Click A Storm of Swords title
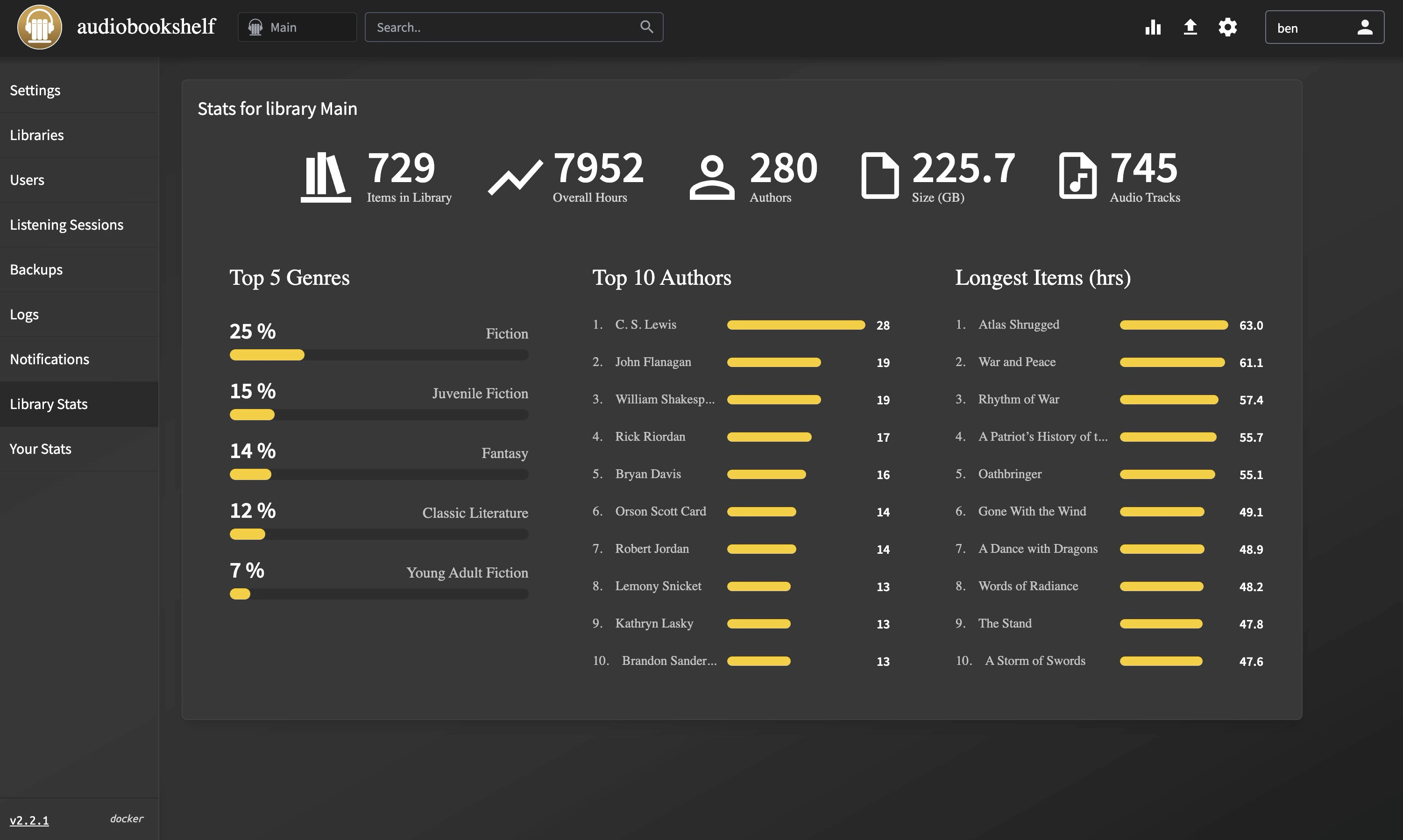The height and width of the screenshot is (840, 1403). (1035, 661)
